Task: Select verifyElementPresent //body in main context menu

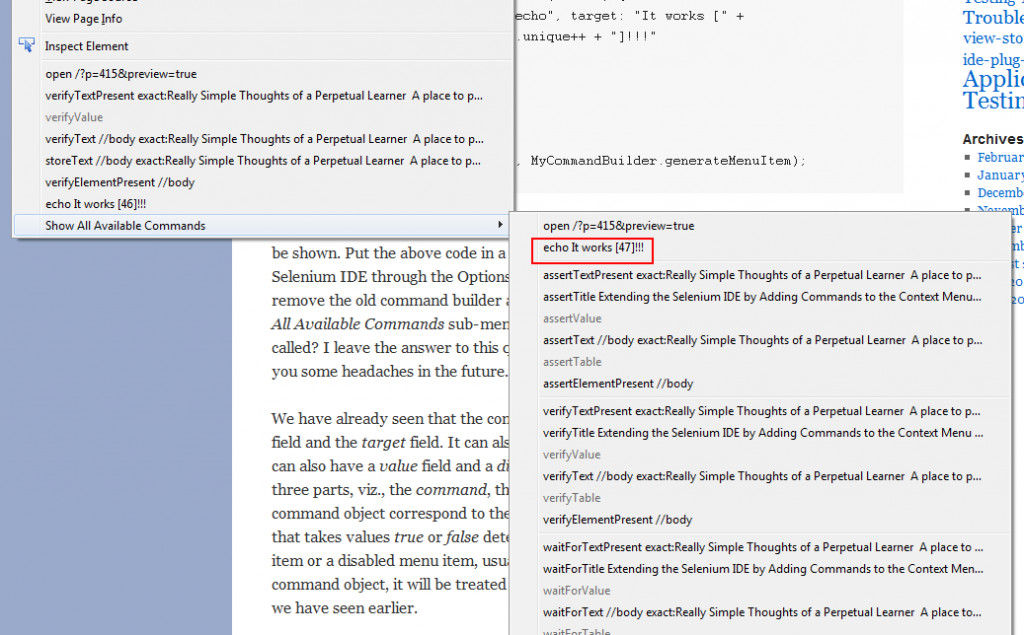Action: [x=120, y=182]
